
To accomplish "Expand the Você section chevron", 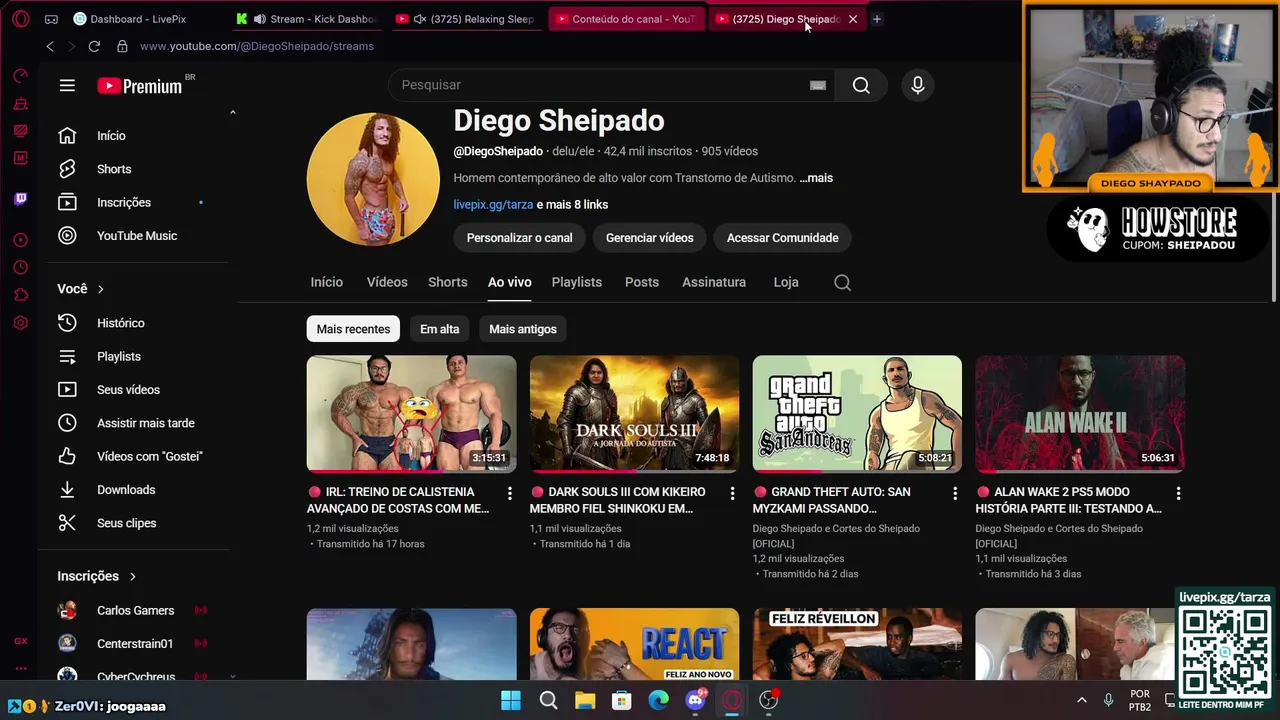I will click(x=100, y=289).
